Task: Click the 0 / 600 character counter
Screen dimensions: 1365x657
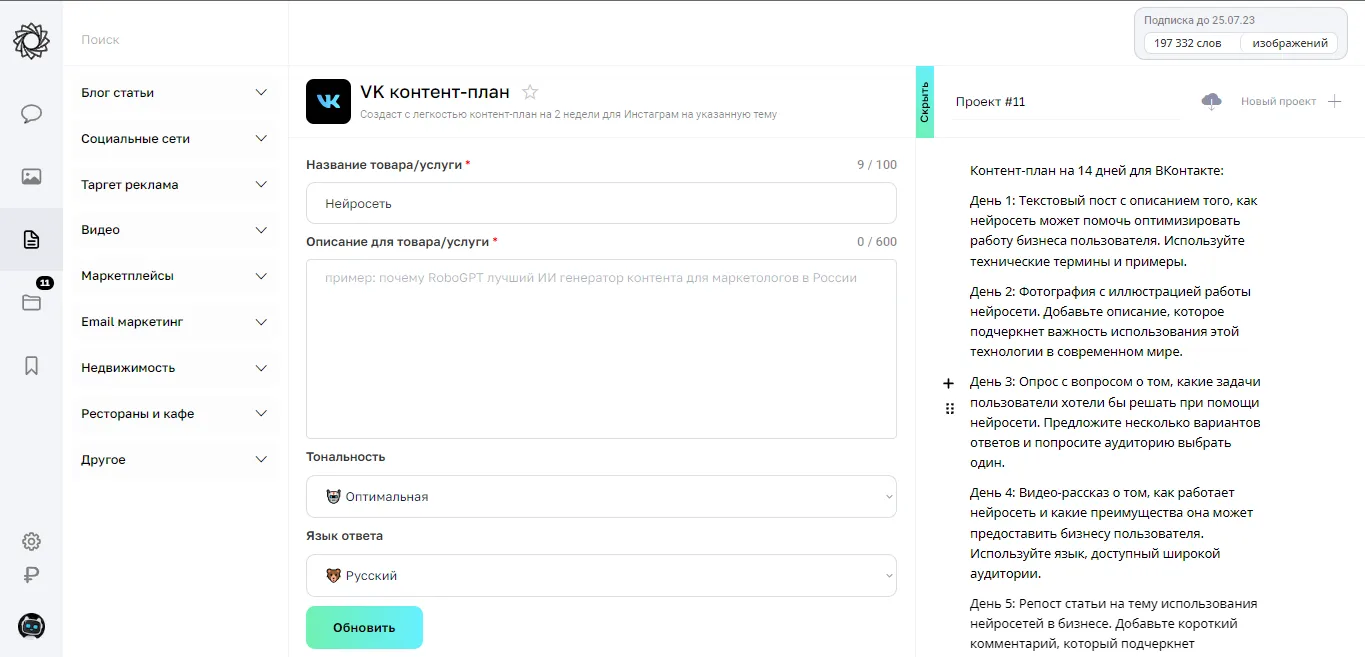Action: [877, 242]
